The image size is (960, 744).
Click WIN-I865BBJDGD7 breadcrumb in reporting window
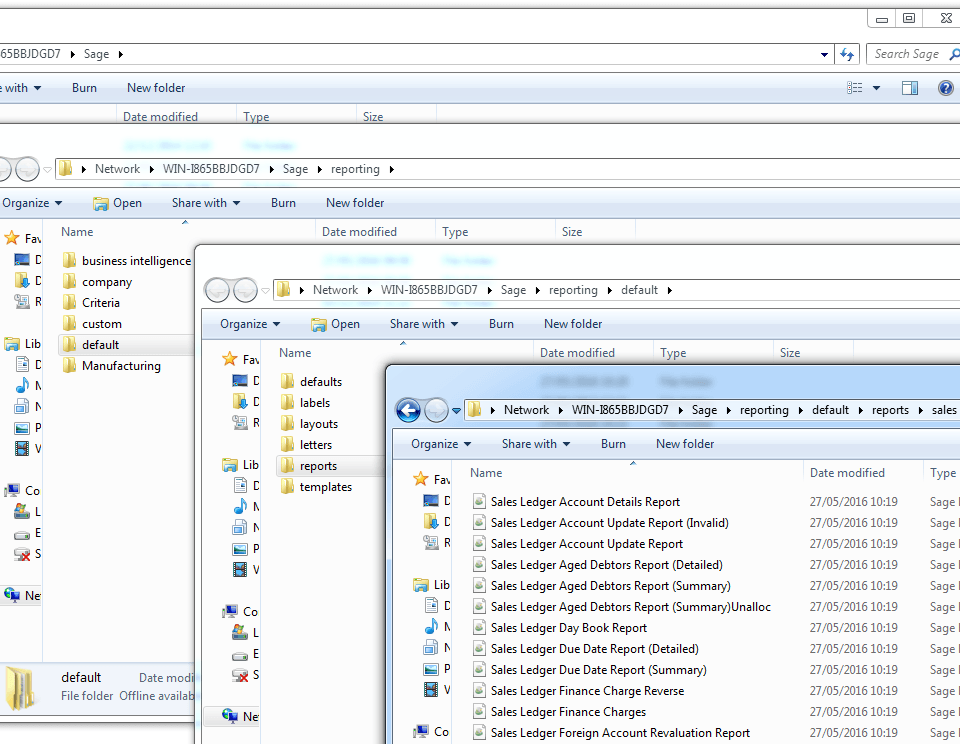(211, 169)
